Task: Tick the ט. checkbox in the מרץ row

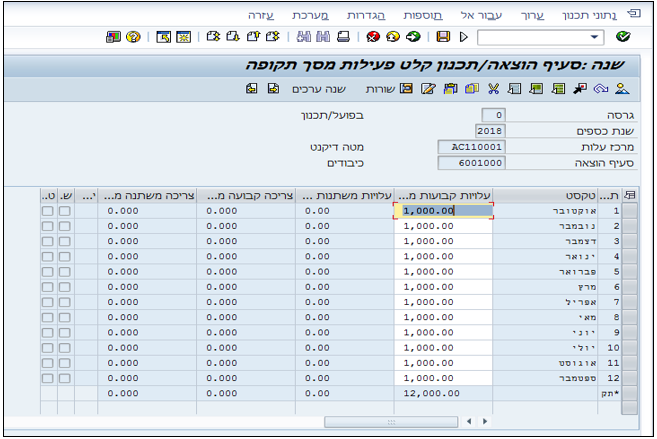Action: [x=48, y=287]
